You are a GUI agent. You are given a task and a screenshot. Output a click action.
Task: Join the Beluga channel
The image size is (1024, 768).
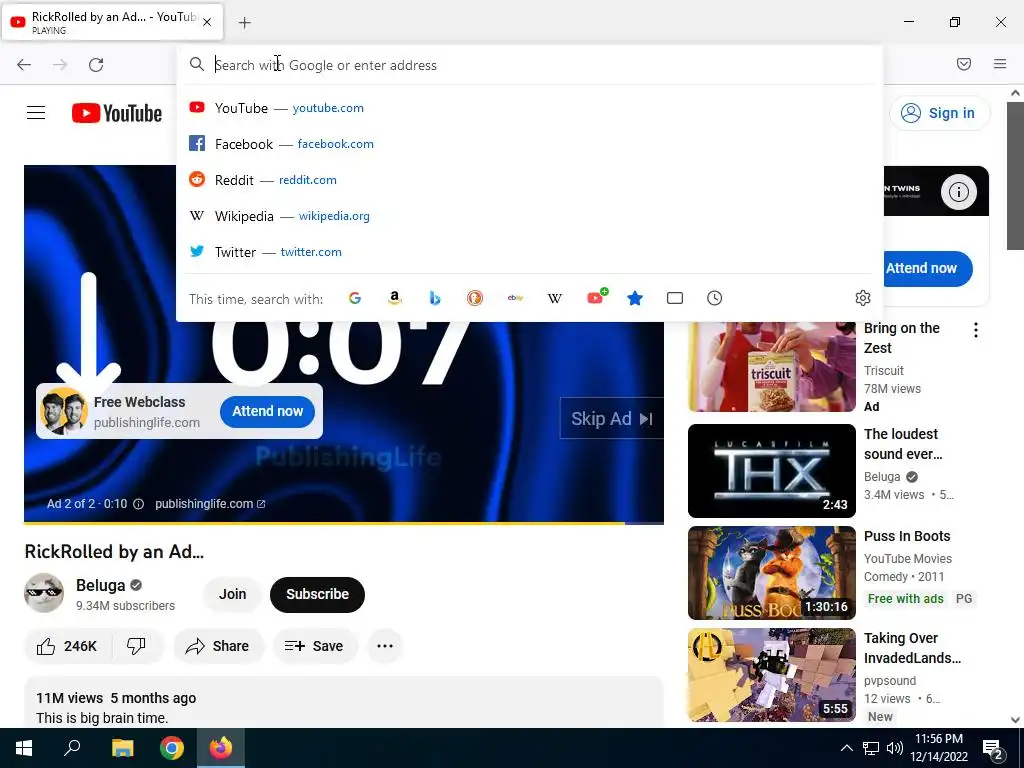(232, 594)
